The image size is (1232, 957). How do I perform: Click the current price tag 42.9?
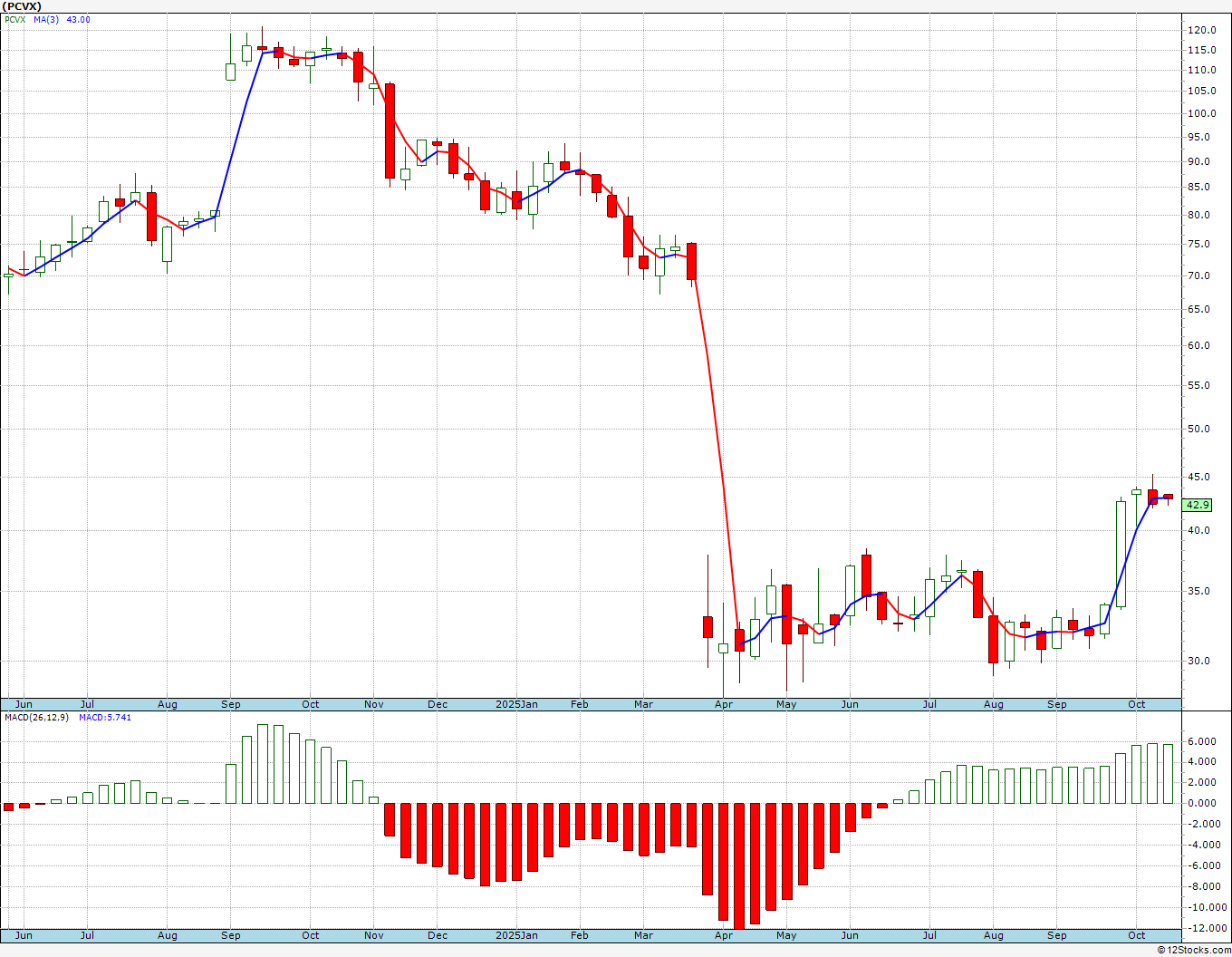click(x=1198, y=505)
